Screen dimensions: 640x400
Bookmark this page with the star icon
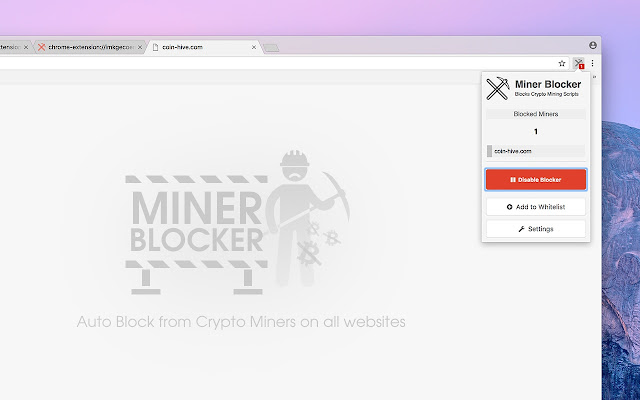(562, 63)
